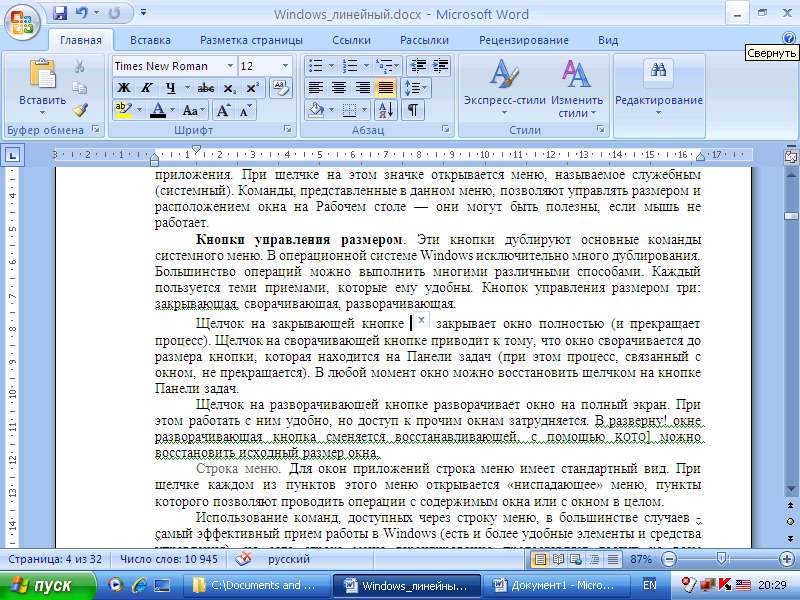Justify the paragraph text
Viewport: 800px width, 600px height.
386,88
